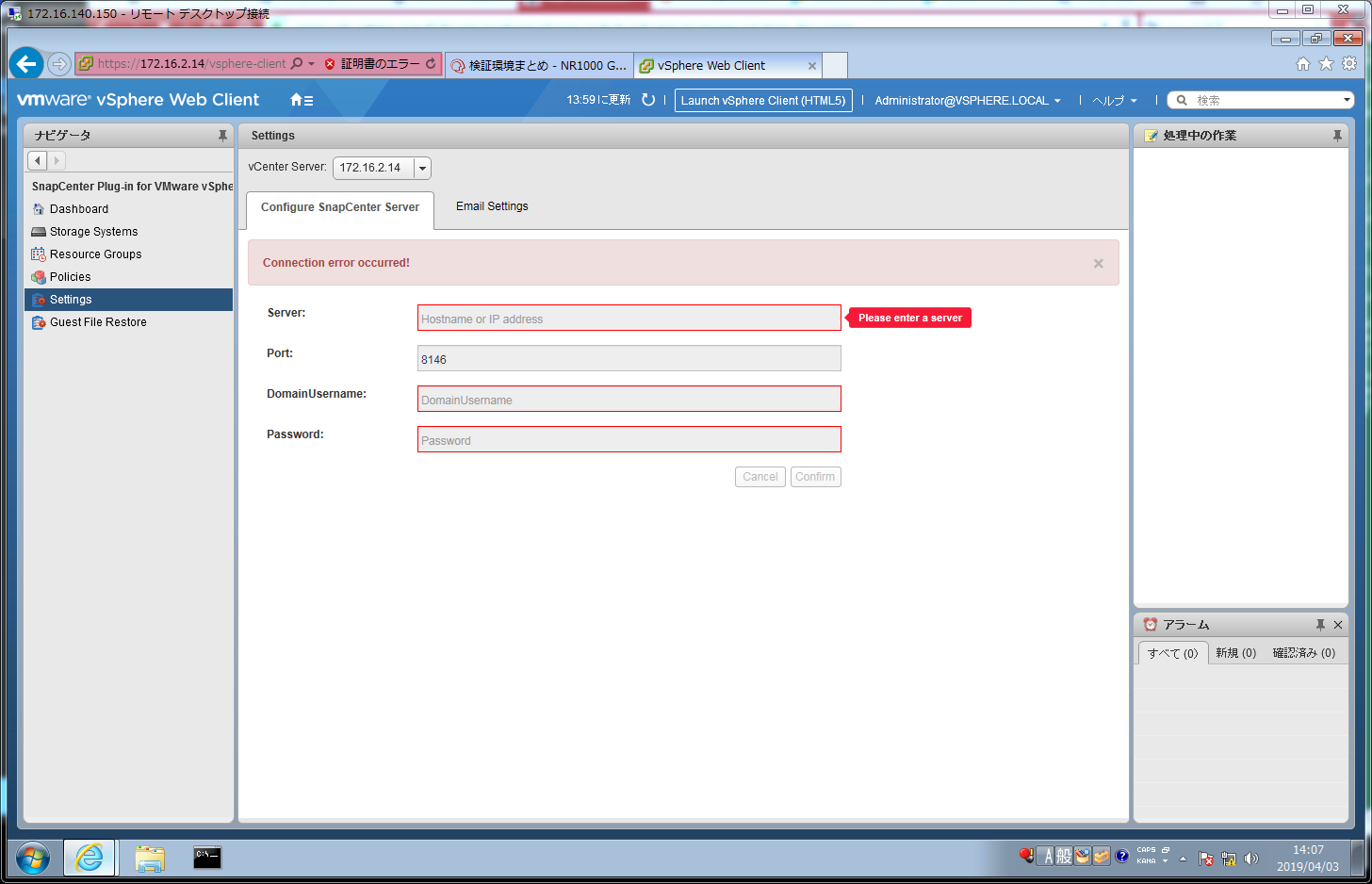This screenshot has width=1372, height=884.
Task: Click the Confirm button
Action: click(816, 477)
